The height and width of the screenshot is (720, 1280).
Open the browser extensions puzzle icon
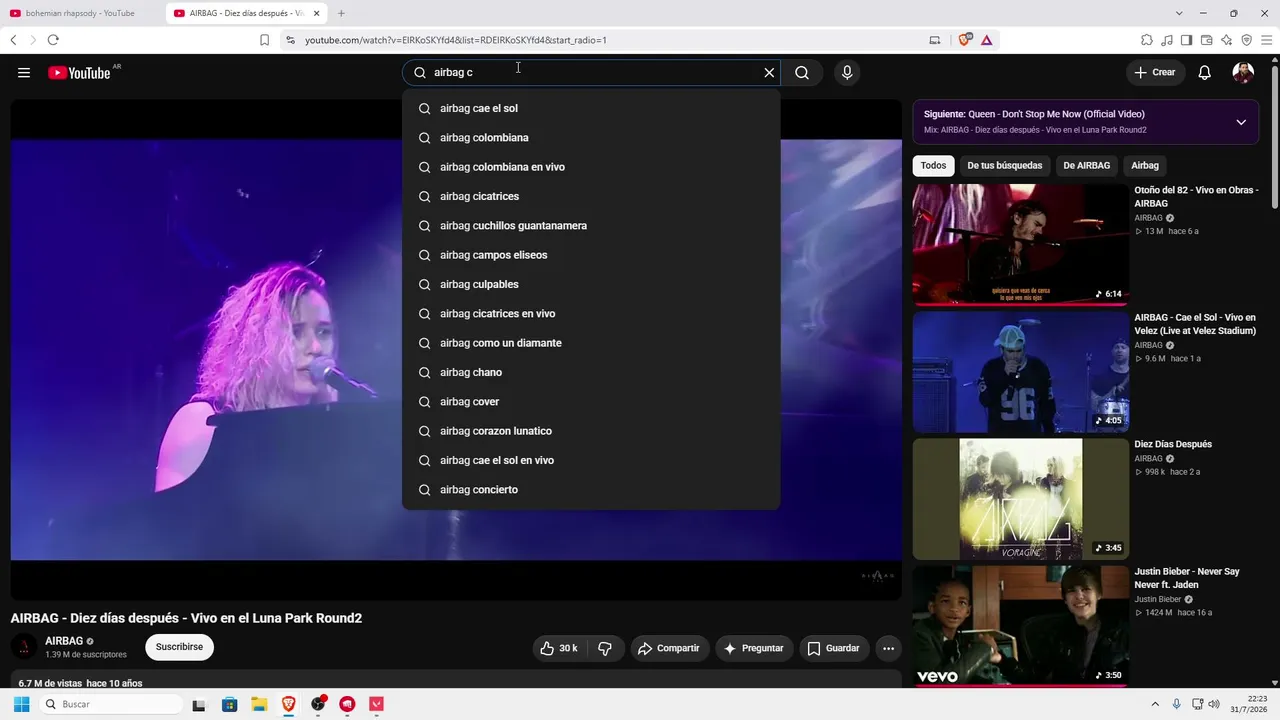coord(1147,40)
